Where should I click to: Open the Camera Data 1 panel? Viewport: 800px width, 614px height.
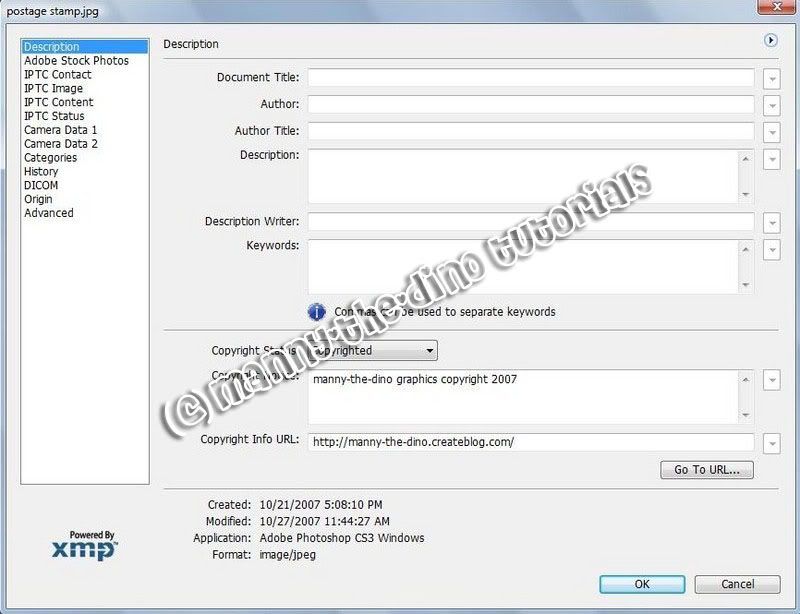pyautogui.click(x=61, y=130)
